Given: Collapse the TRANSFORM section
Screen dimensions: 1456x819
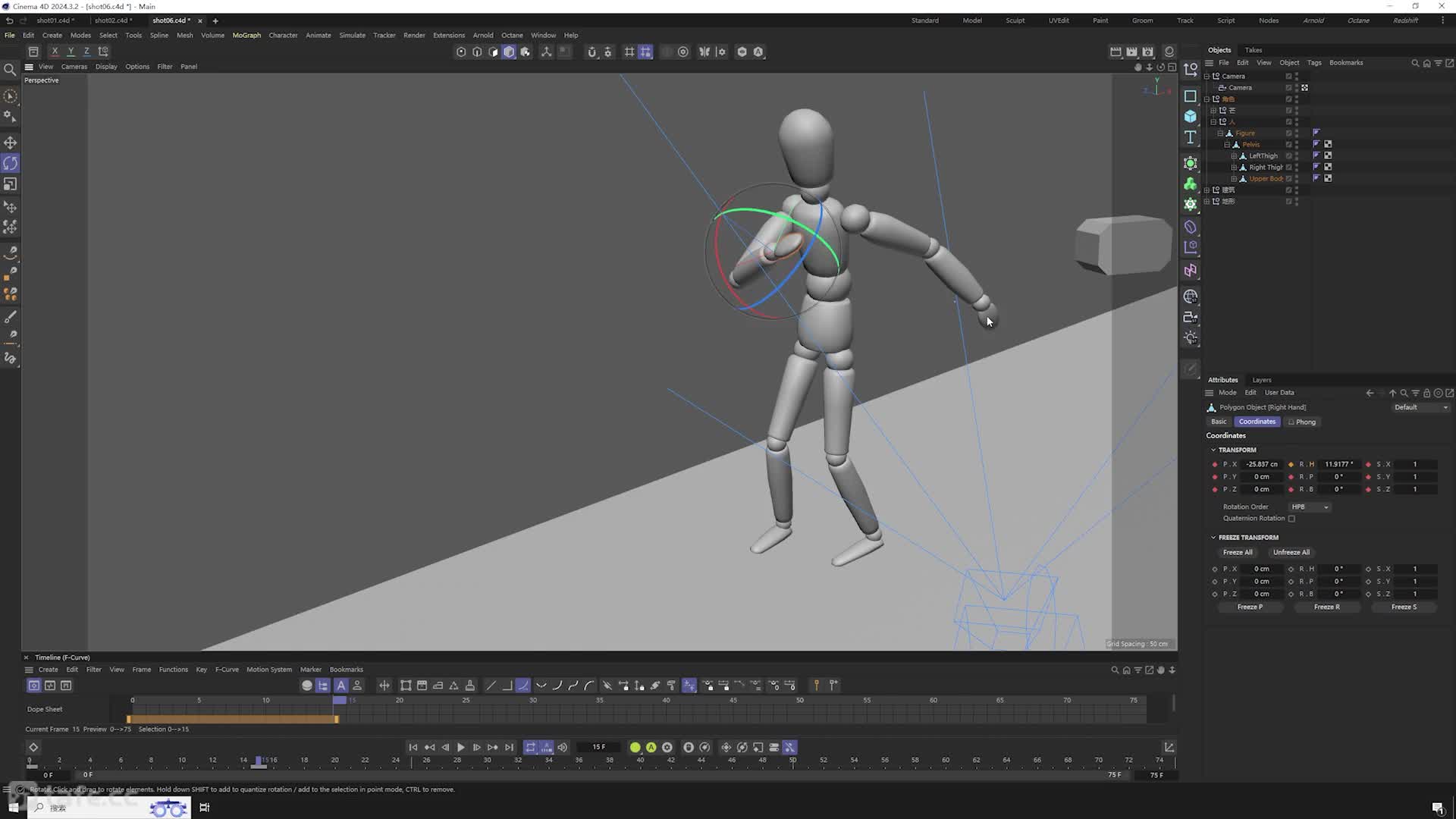Looking at the screenshot, I should 1213,450.
